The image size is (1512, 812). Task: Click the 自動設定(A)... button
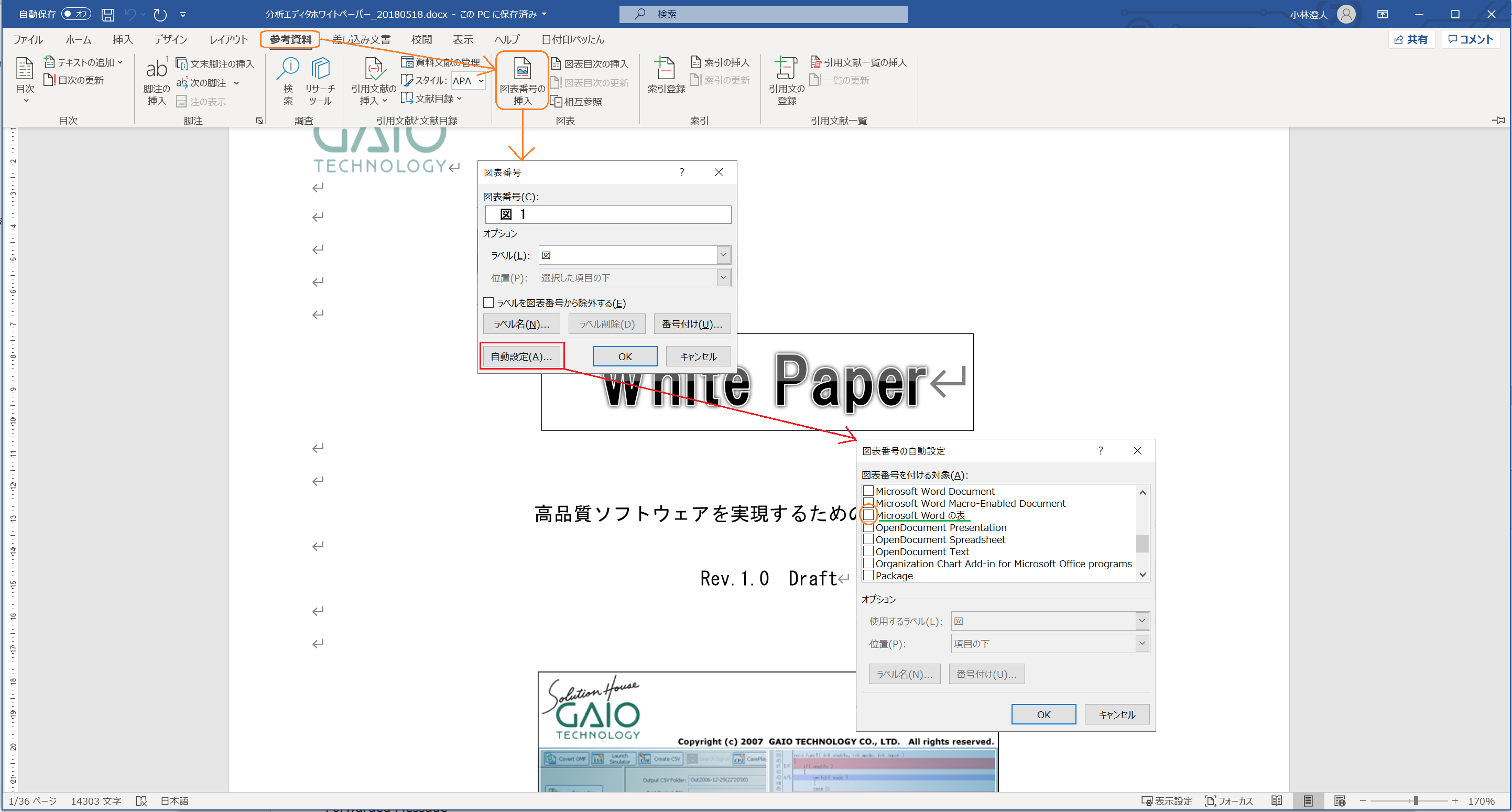point(521,356)
